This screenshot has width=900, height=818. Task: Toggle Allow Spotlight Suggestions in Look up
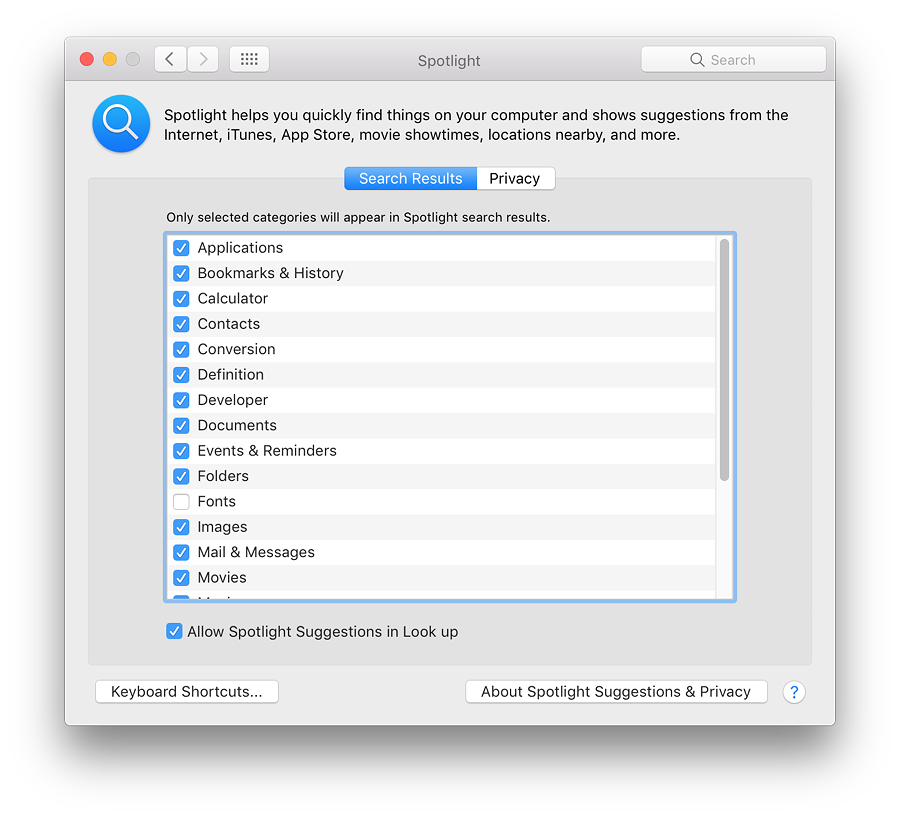point(174,631)
